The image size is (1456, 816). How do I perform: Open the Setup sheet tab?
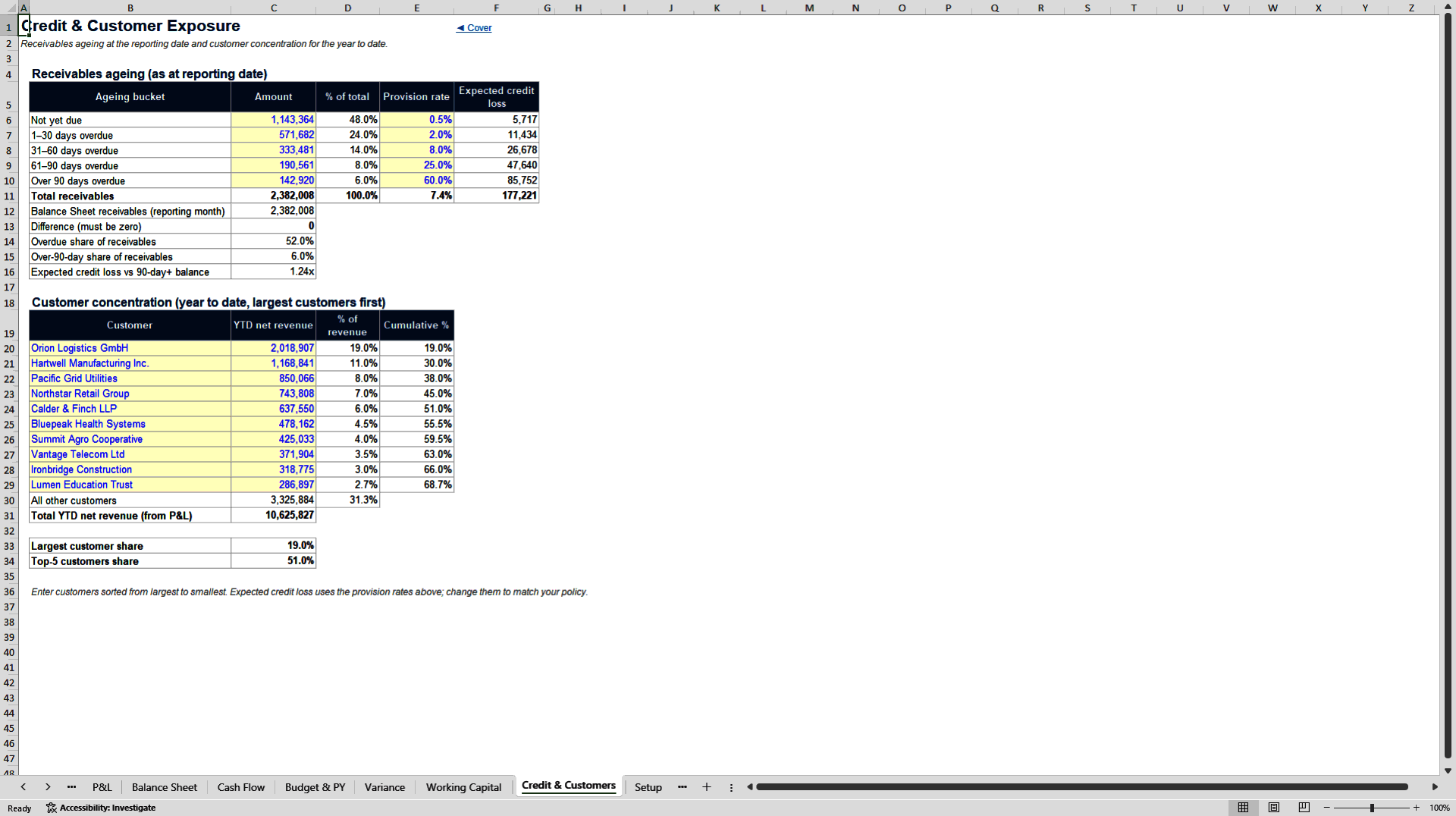click(648, 787)
